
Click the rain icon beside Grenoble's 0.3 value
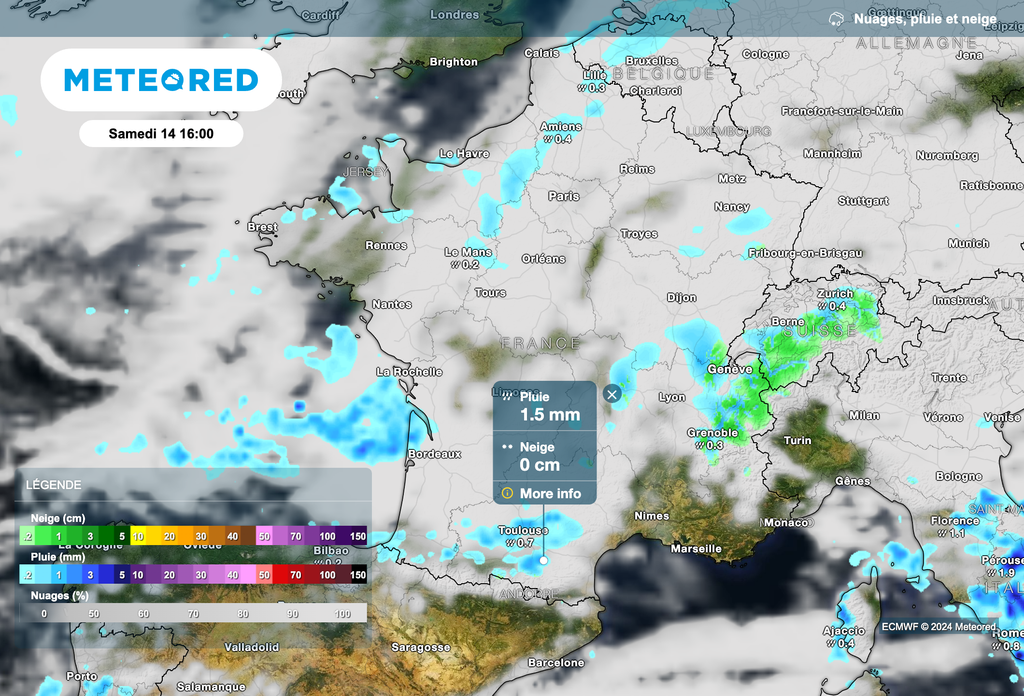(699, 445)
